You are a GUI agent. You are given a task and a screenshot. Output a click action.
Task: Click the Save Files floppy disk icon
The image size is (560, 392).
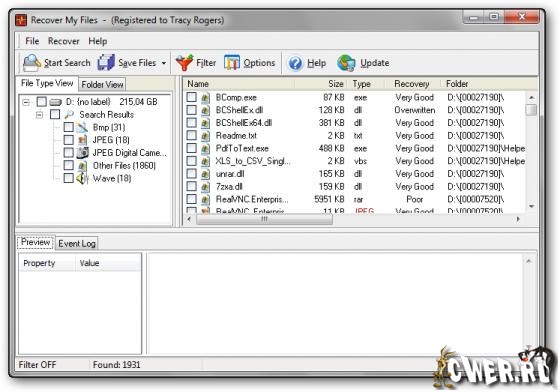coord(106,63)
